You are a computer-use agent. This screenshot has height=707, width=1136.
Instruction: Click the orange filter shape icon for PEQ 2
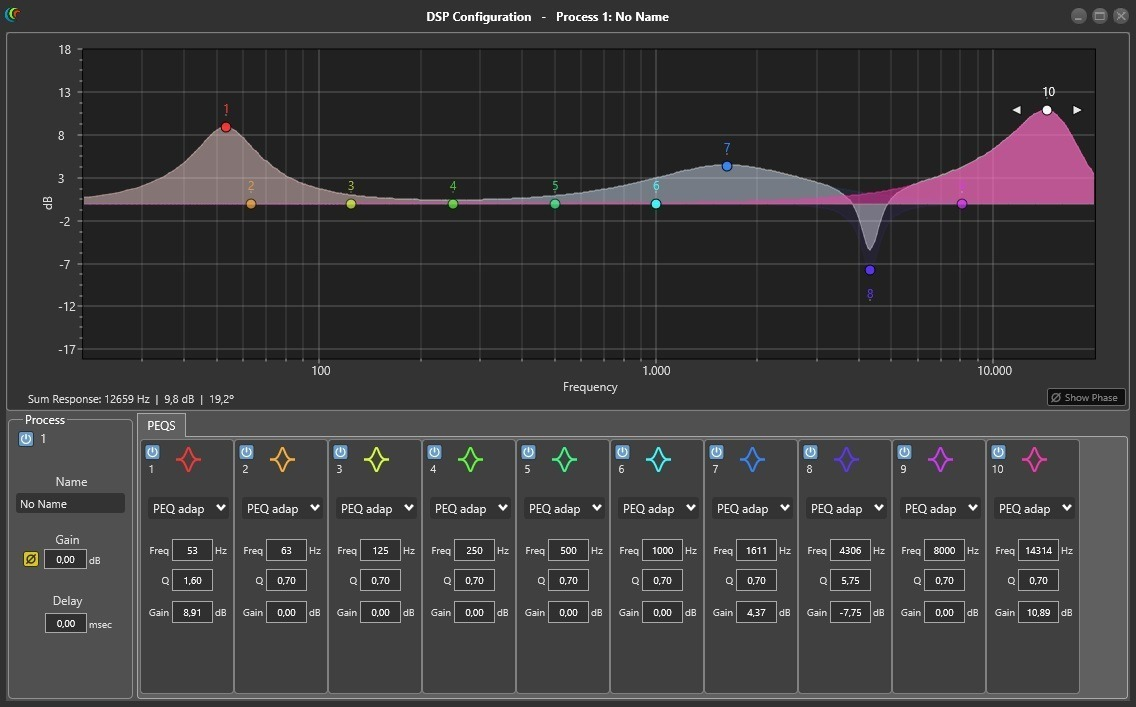tap(283, 460)
